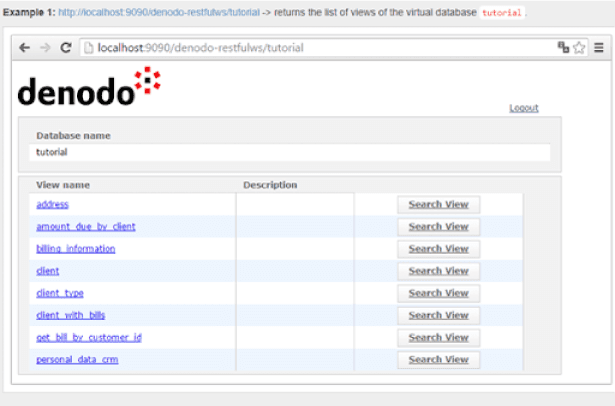The image size is (615, 406).
Task: Click the browser back arrow
Action: click(24, 48)
